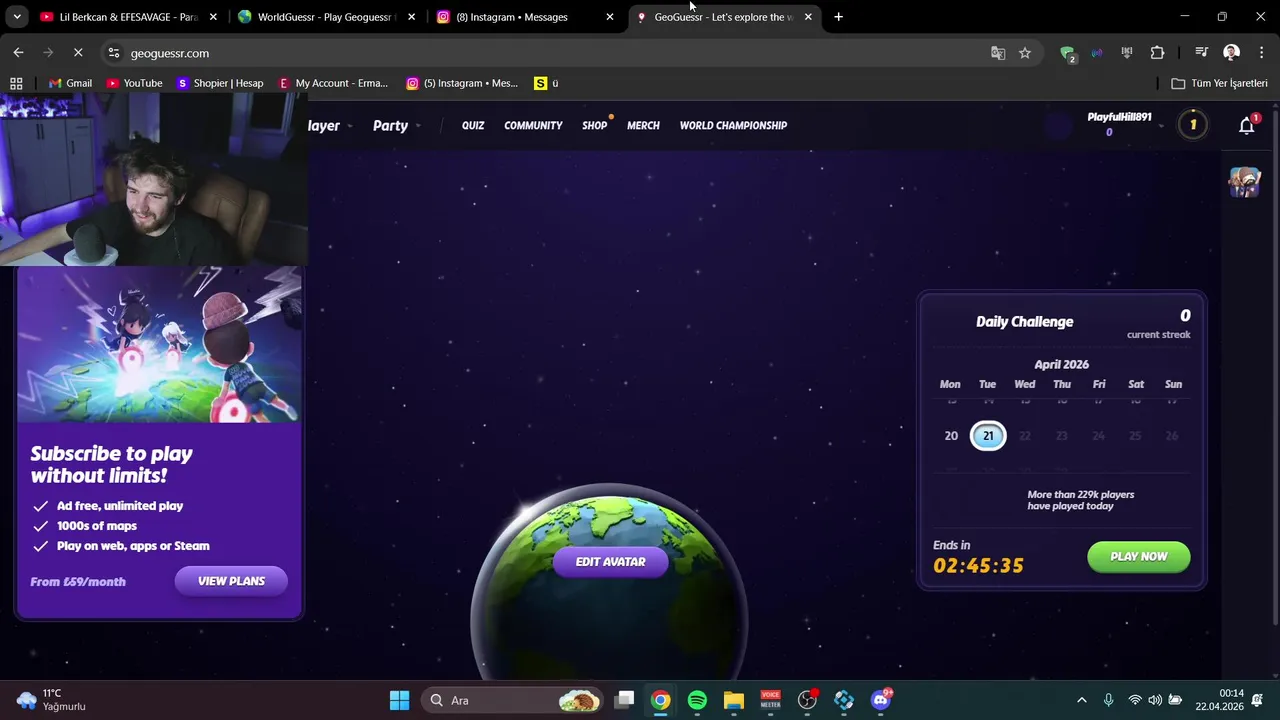Click the Daily Challenge heading
1280x720 pixels.
[1024, 321]
